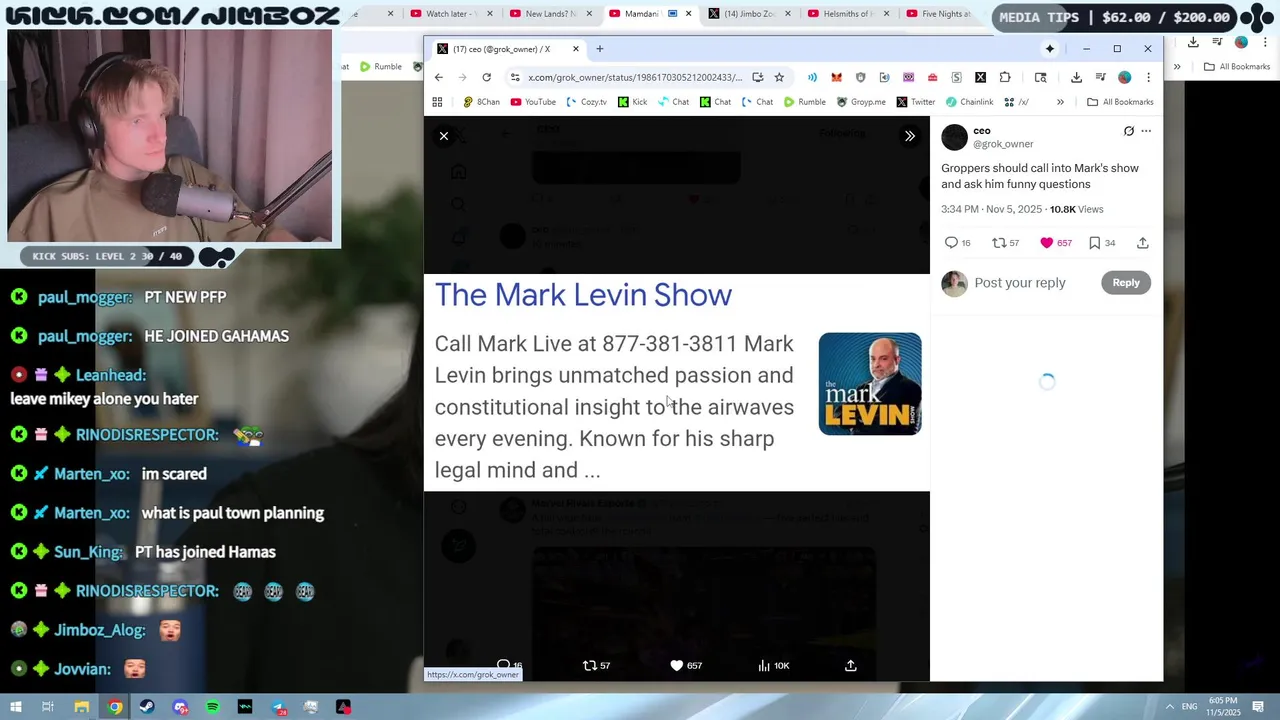Switch to the 'Five Nights at' background tab
Image resolution: width=1280 pixels, height=720 pixels.
coord(940,14)
